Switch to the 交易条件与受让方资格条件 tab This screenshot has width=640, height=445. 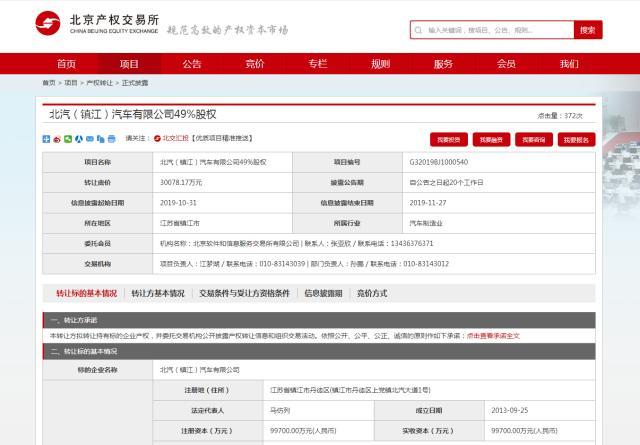pyautogui.click(x=244, y=294)
